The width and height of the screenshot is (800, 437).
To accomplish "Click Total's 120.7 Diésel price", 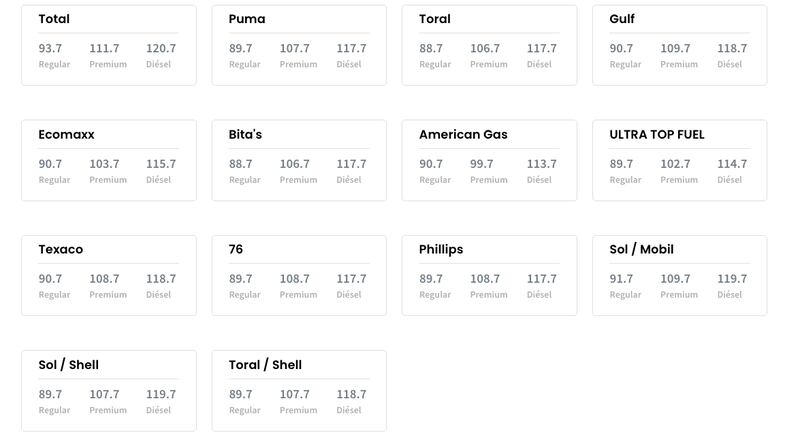I will pos(161,48).
